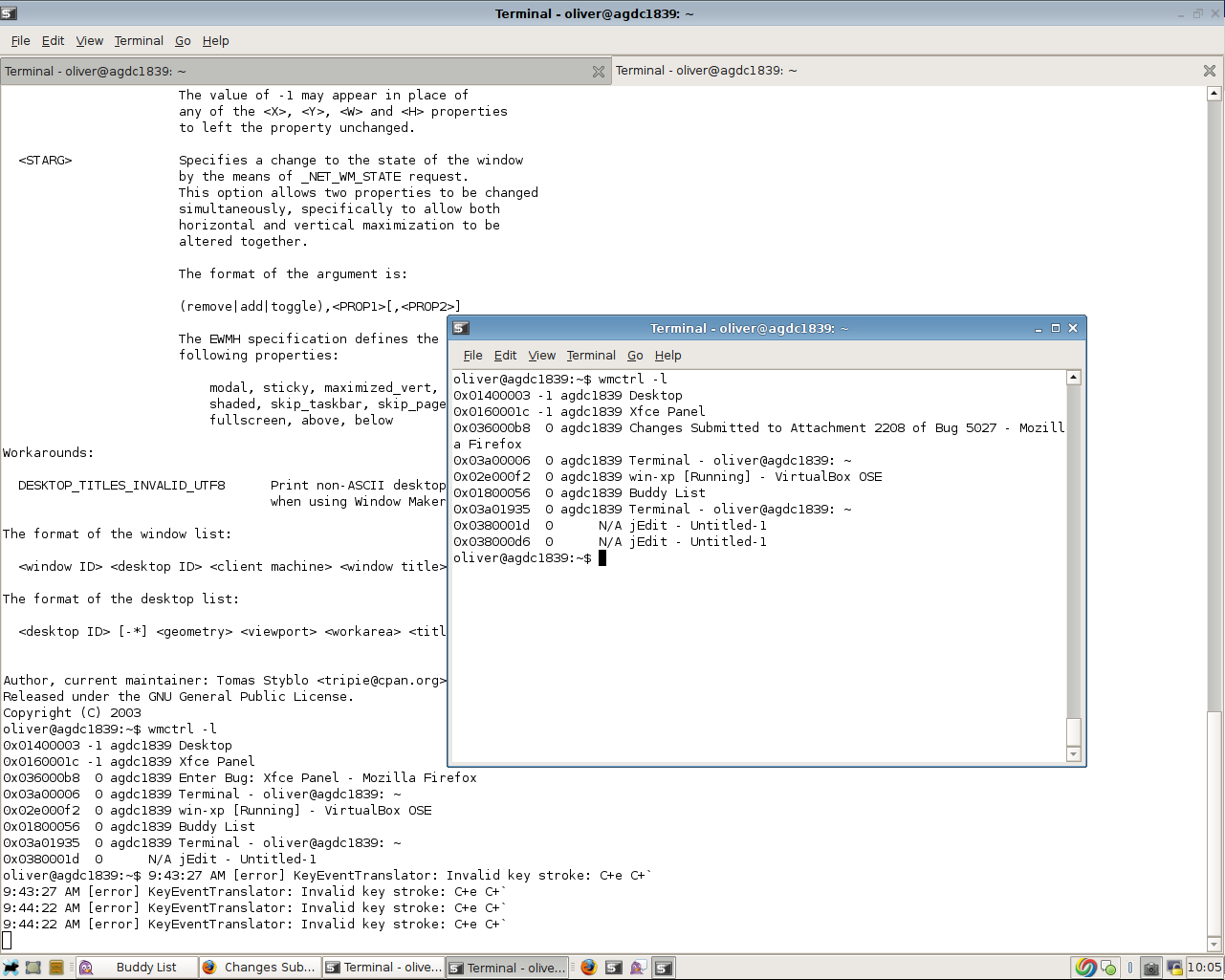Screen dimensions: 1225x980
Task: Launch Firefox from the panel launcher icon
Action: (x=588, y=968)
